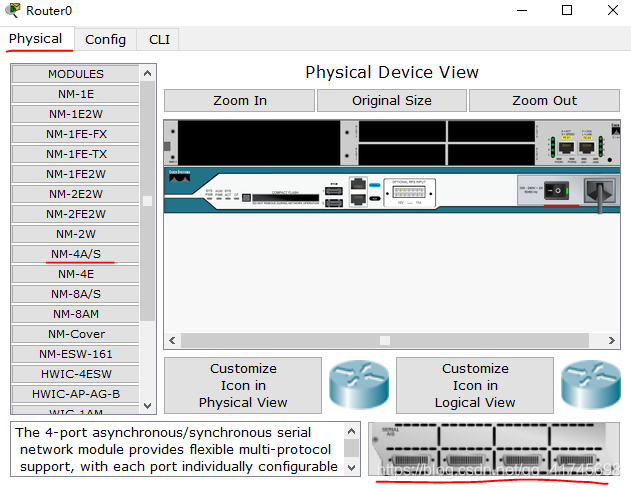Image resolution: width=631 pixels, height=489 pixels.
Task: Select the NM-8A/S module
Action: click(76, 294)
